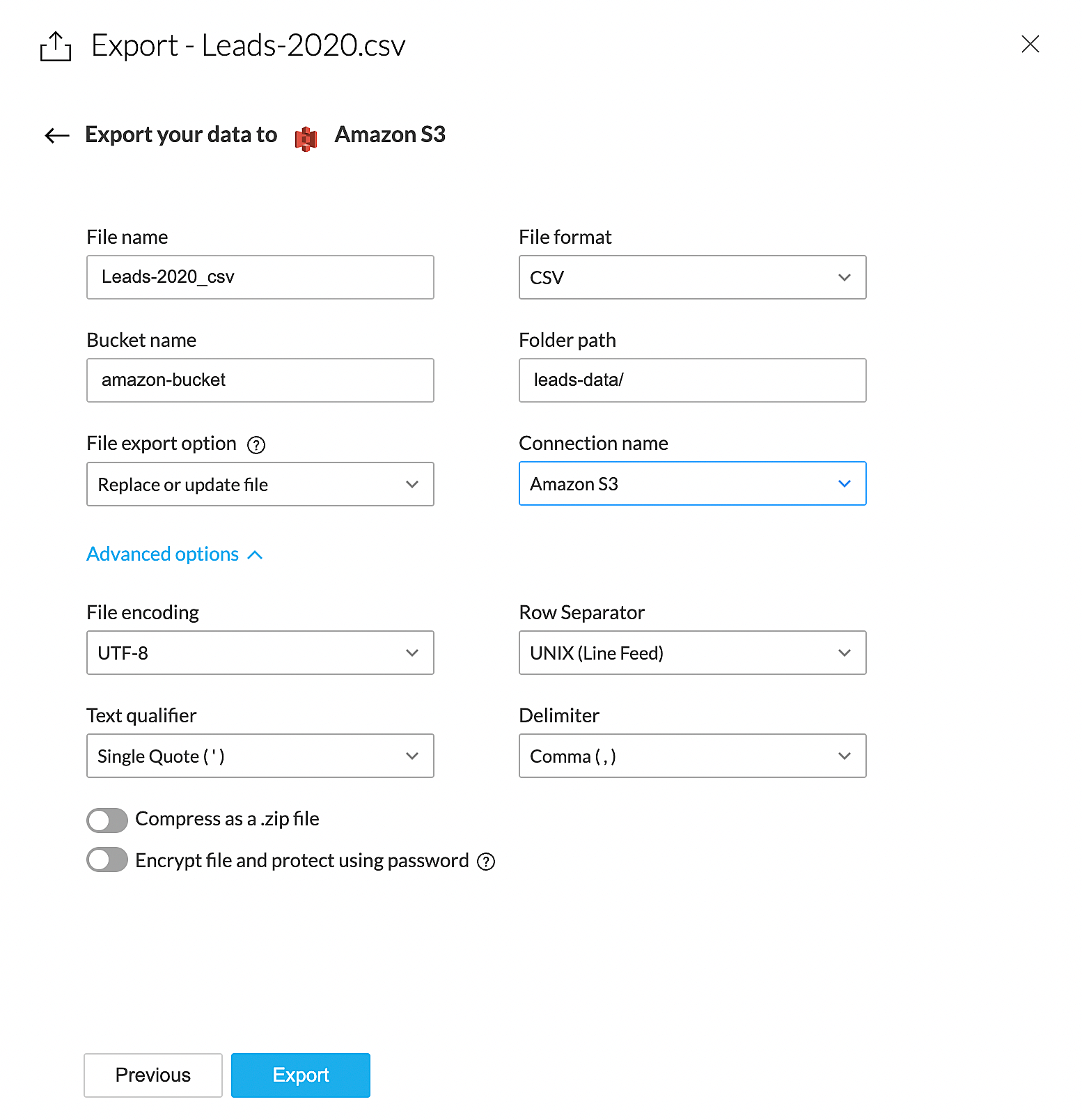1082x1120 pixels.
Task: Open the Text qualifier dropdown
Action: pos(260,756)
